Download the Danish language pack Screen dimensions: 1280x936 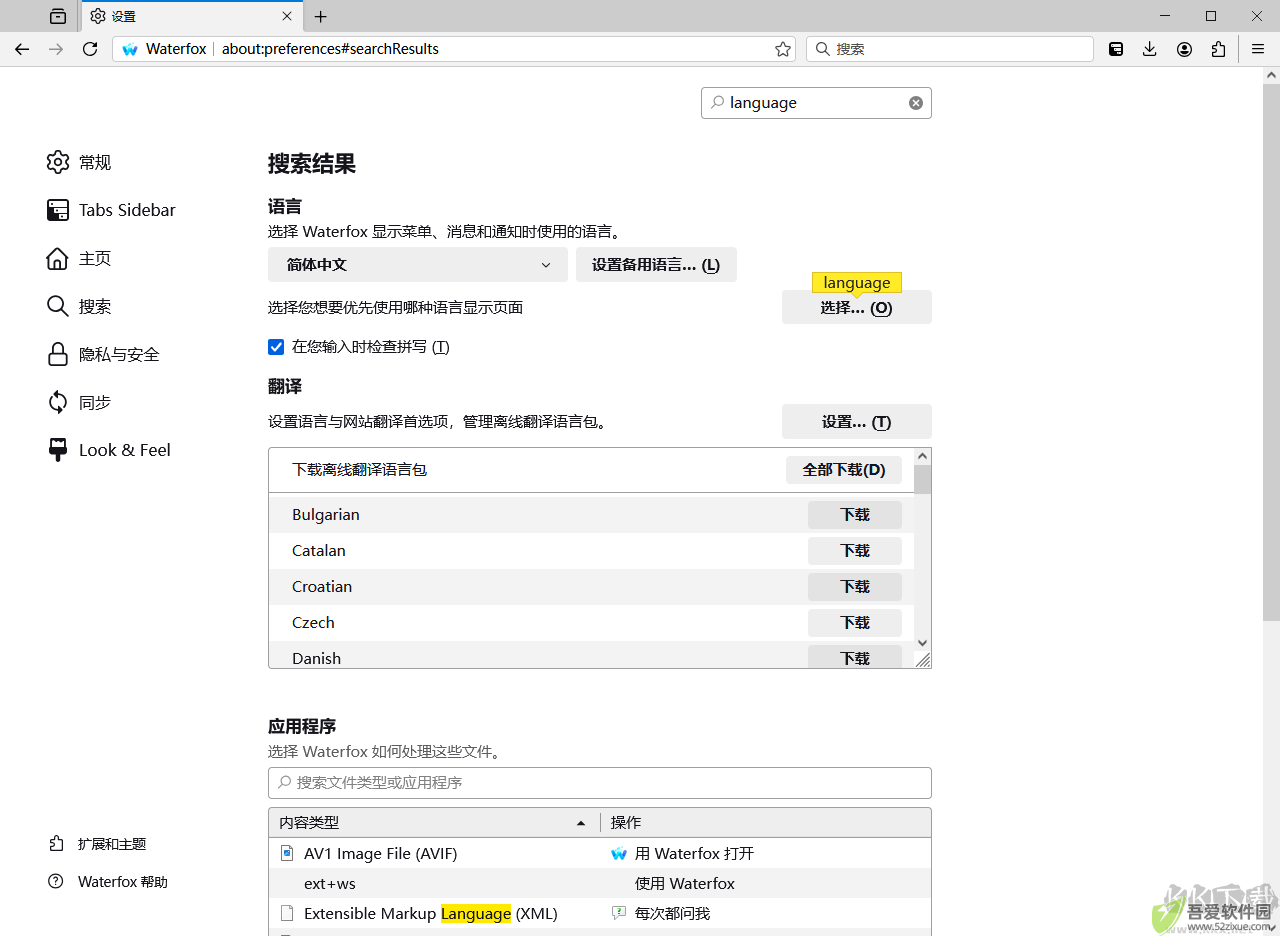pos(855,657)
